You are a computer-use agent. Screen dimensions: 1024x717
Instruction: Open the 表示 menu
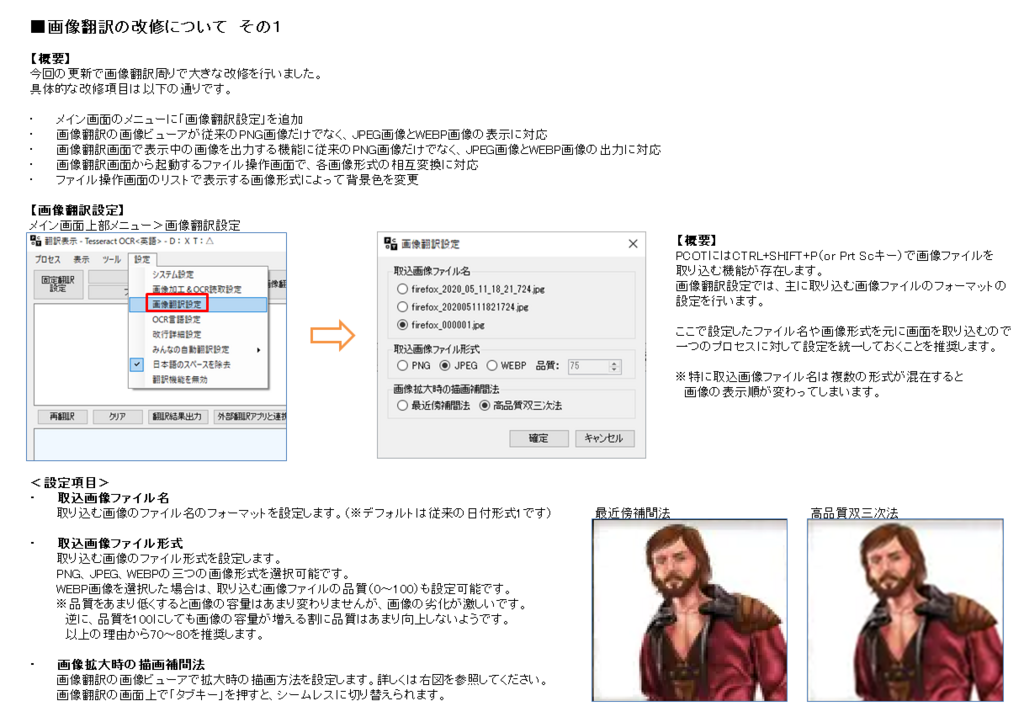[x=82, y=259]
